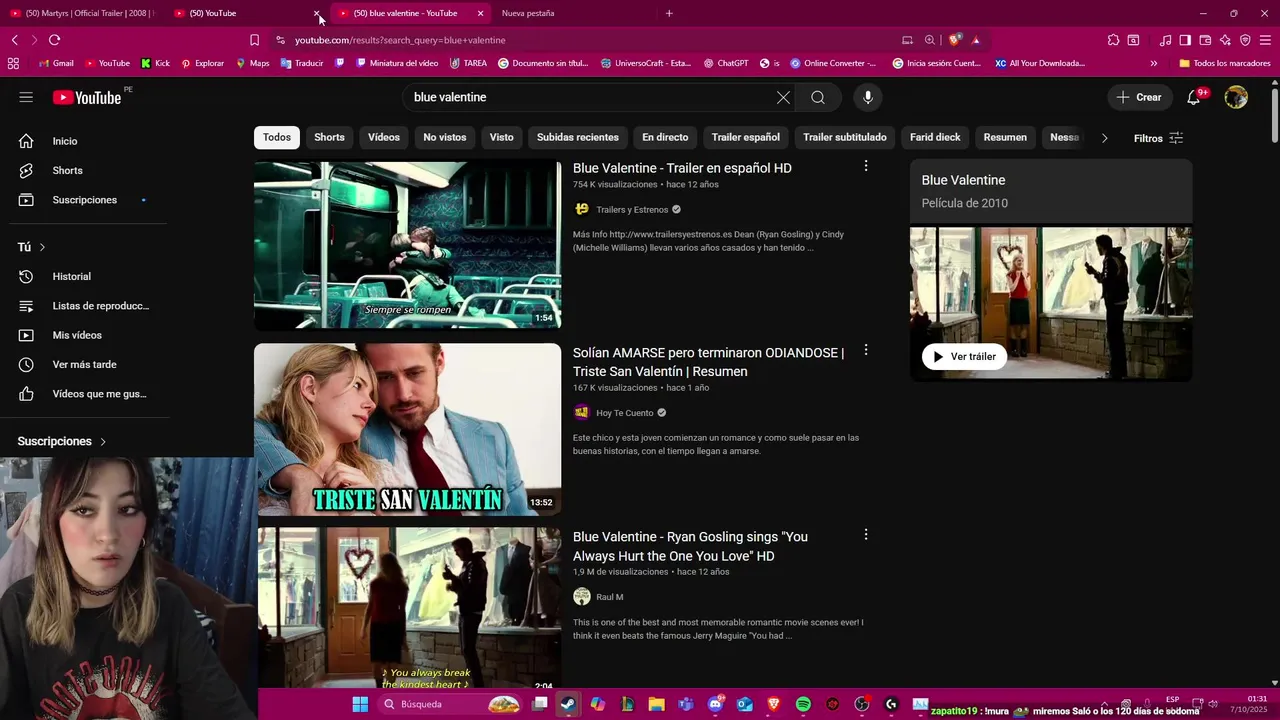The height and width of the screenshot is (720, 1280).
Task: Select the Vídeos filter chip
Action: (x=384, y=137)
